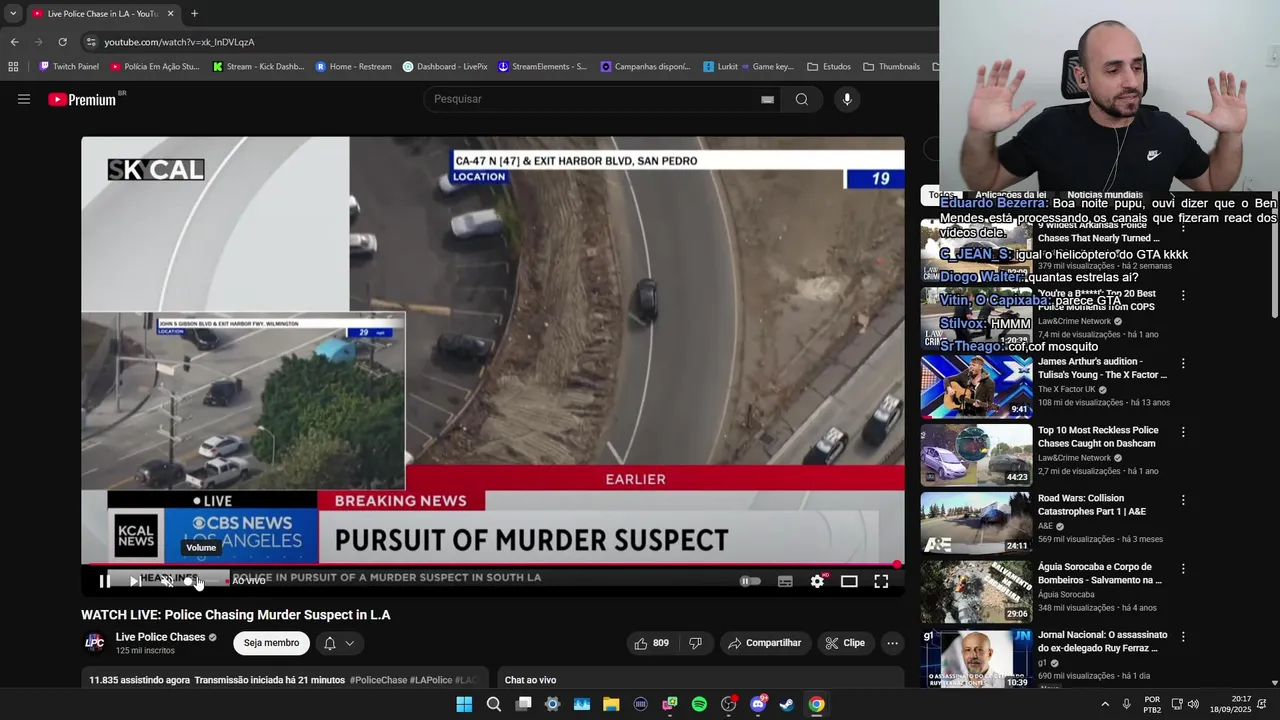Dislike the video
The image size is (1280, 720).
(x=696, y=643)
